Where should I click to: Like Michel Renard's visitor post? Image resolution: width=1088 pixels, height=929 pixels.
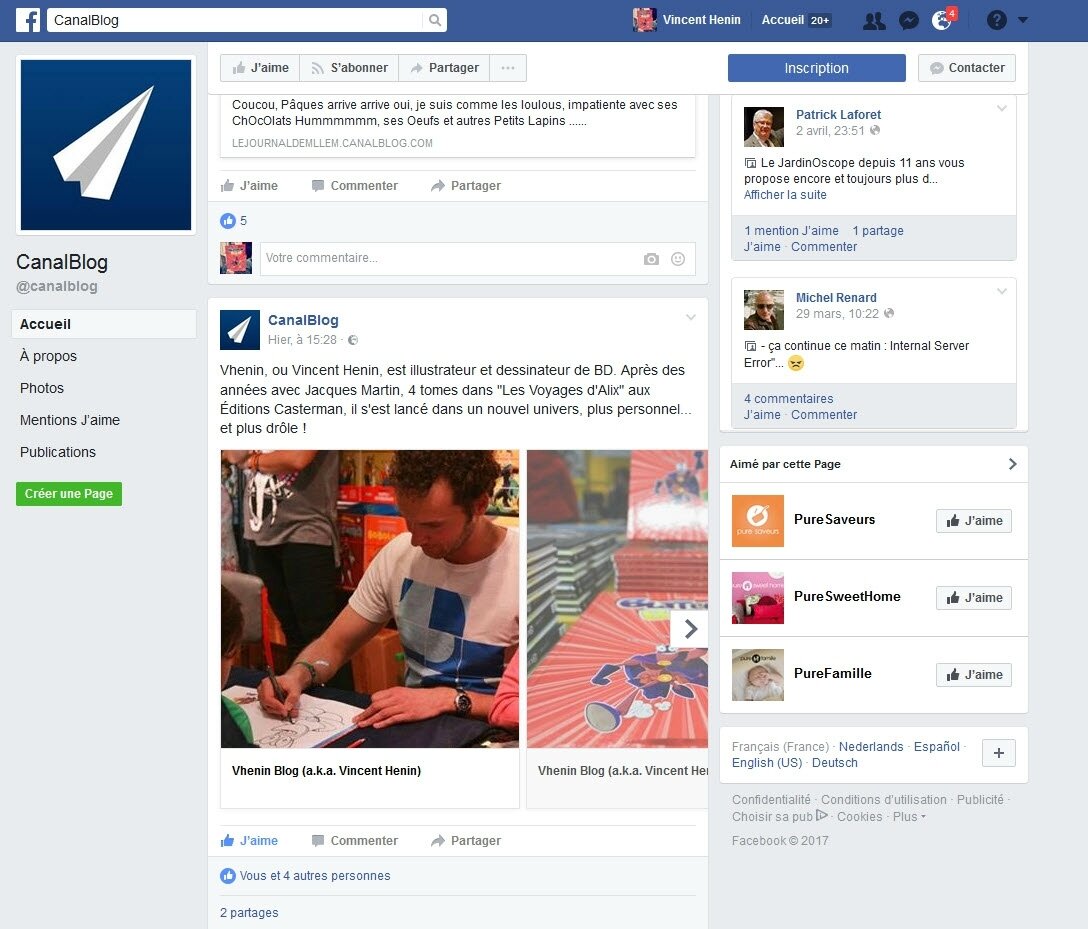click(762, 415)
